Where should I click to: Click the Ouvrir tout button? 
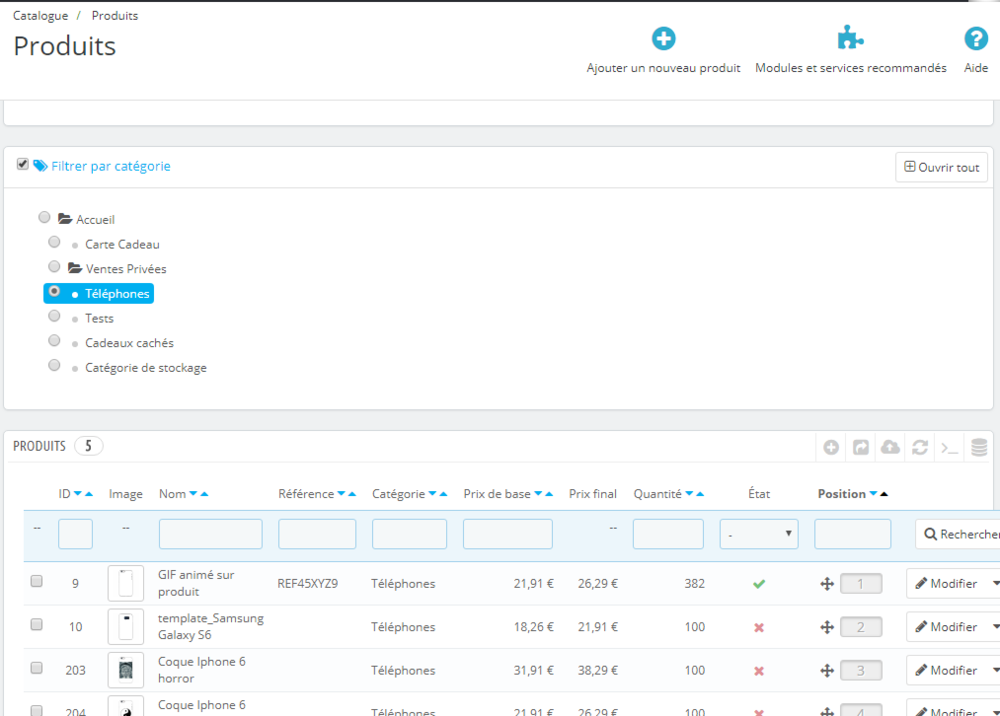(941, 167)
